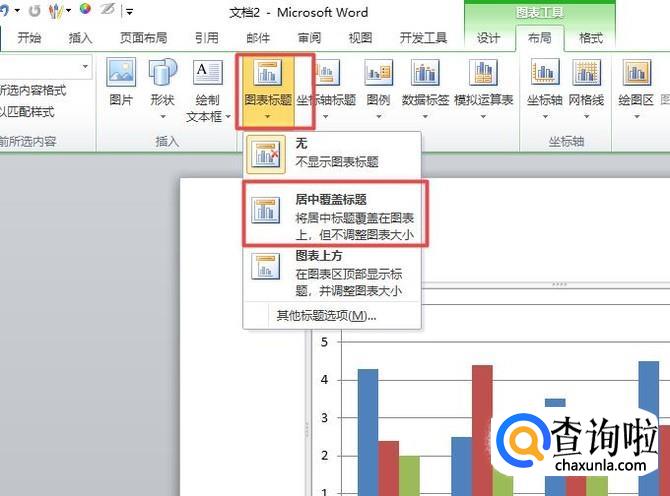Expand the chart element selector combo box
The image size is (670, 496).
point(85,66)
